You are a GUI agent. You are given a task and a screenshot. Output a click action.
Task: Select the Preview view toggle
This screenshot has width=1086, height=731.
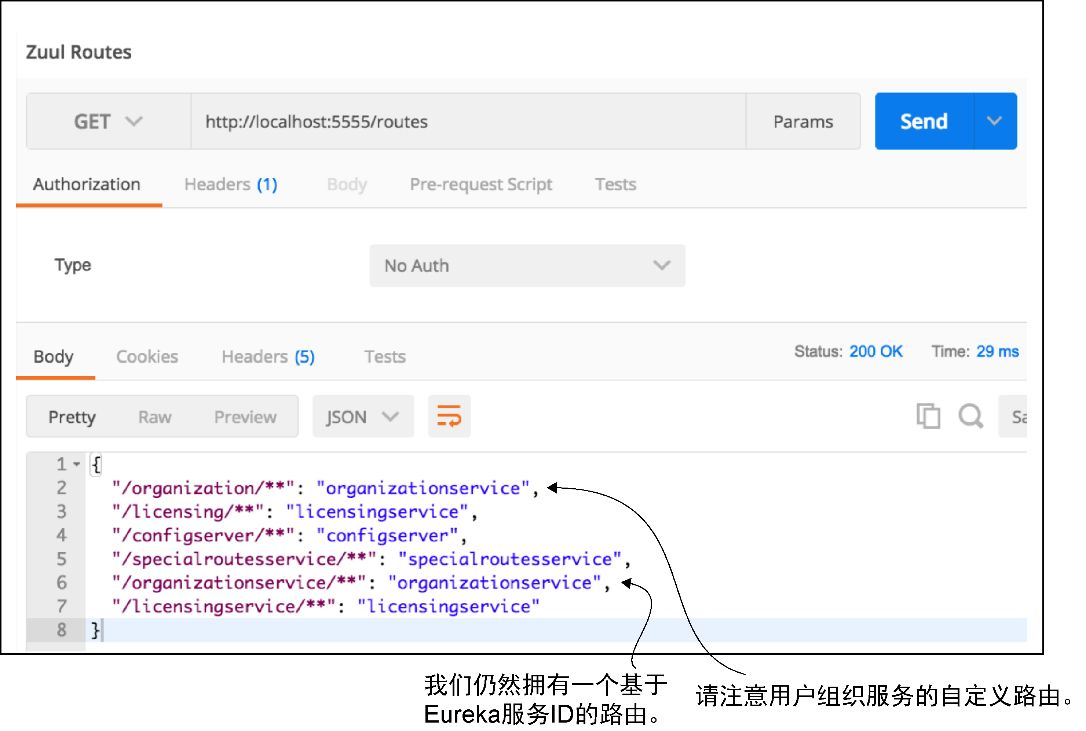click(245, 417)
